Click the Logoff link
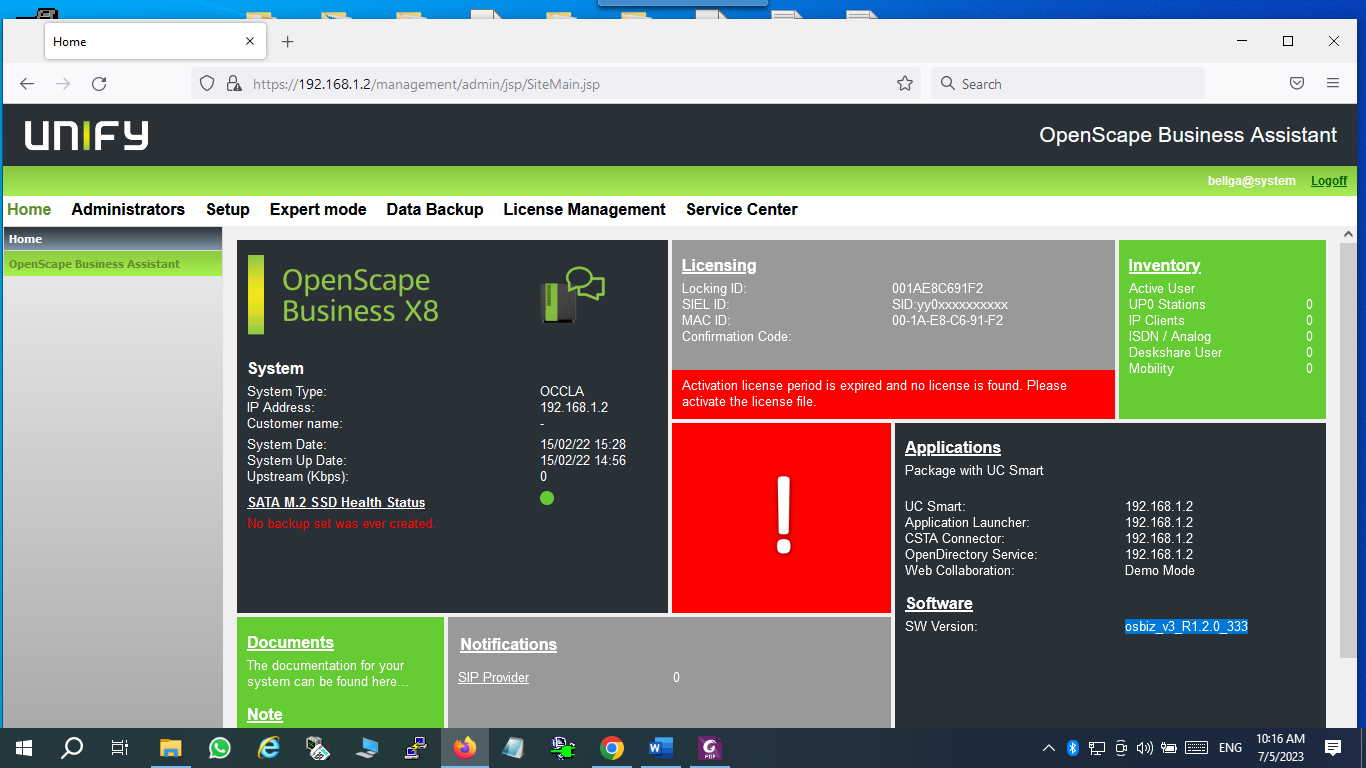This screenshot has width=1366, height=768. (x=1329, y=181)
